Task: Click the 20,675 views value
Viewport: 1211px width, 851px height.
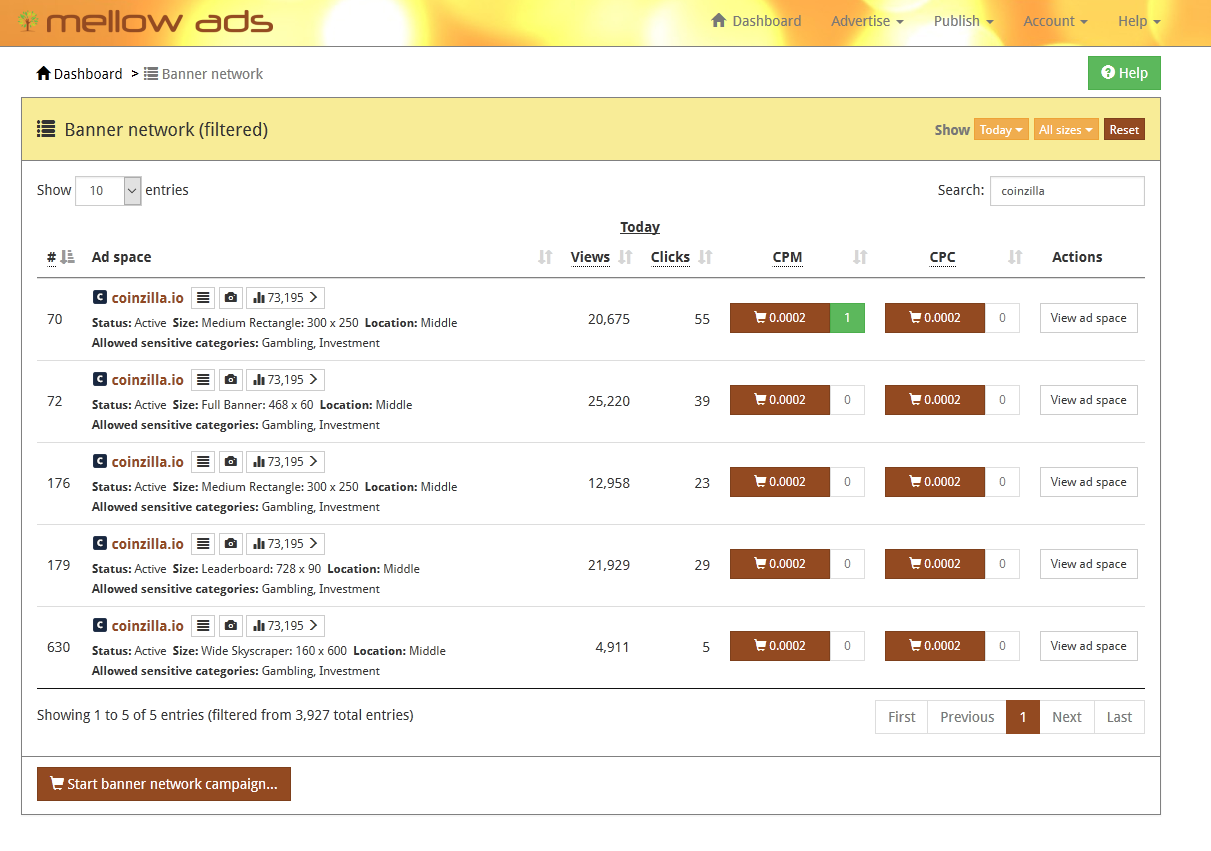Action: [x=609, y=319]
